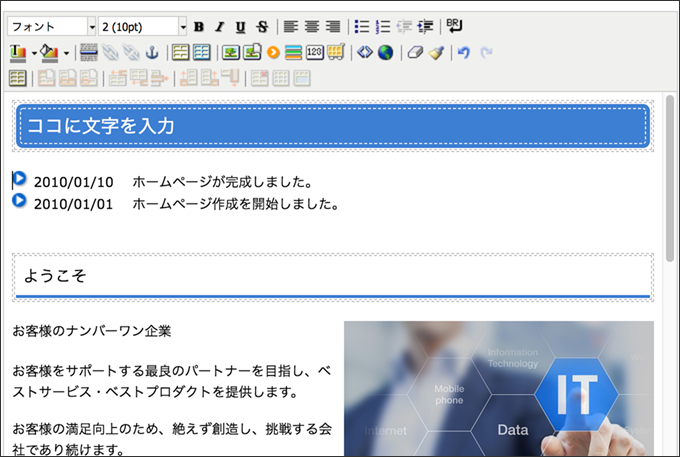Click the image with document icon
The width and height of the screenshot is (680, 457).
click(252, 52)
